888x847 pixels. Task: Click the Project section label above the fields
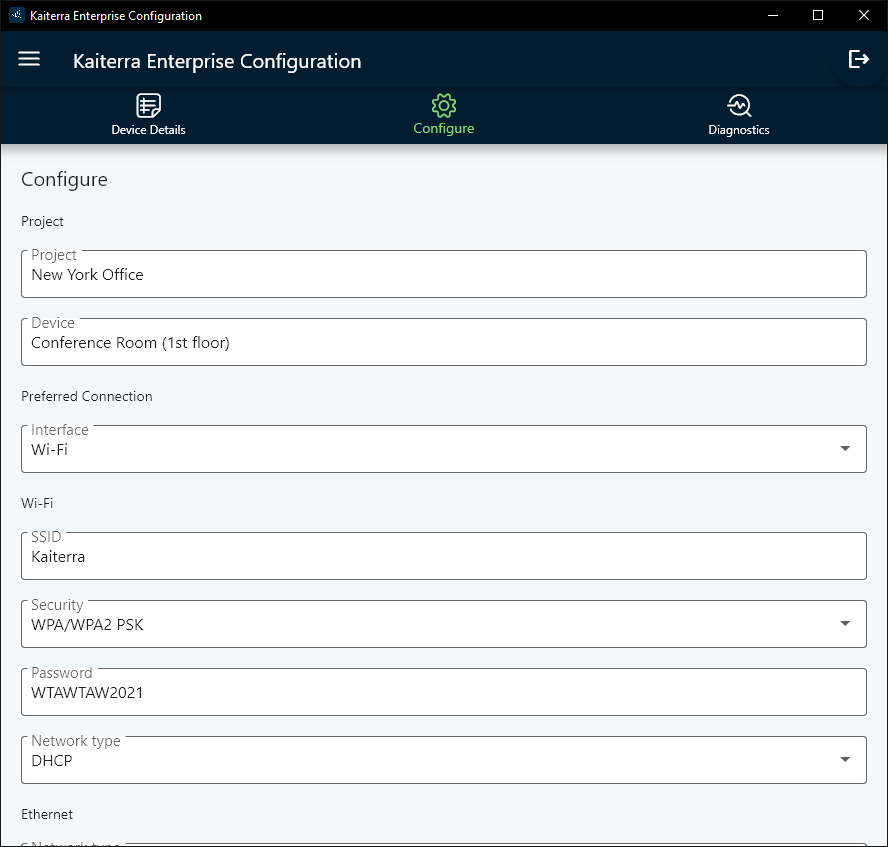tap(42, 221)
